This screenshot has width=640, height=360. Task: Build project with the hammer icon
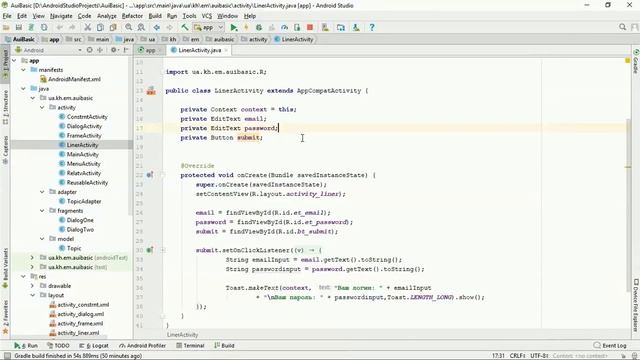[x=184, y=27]
